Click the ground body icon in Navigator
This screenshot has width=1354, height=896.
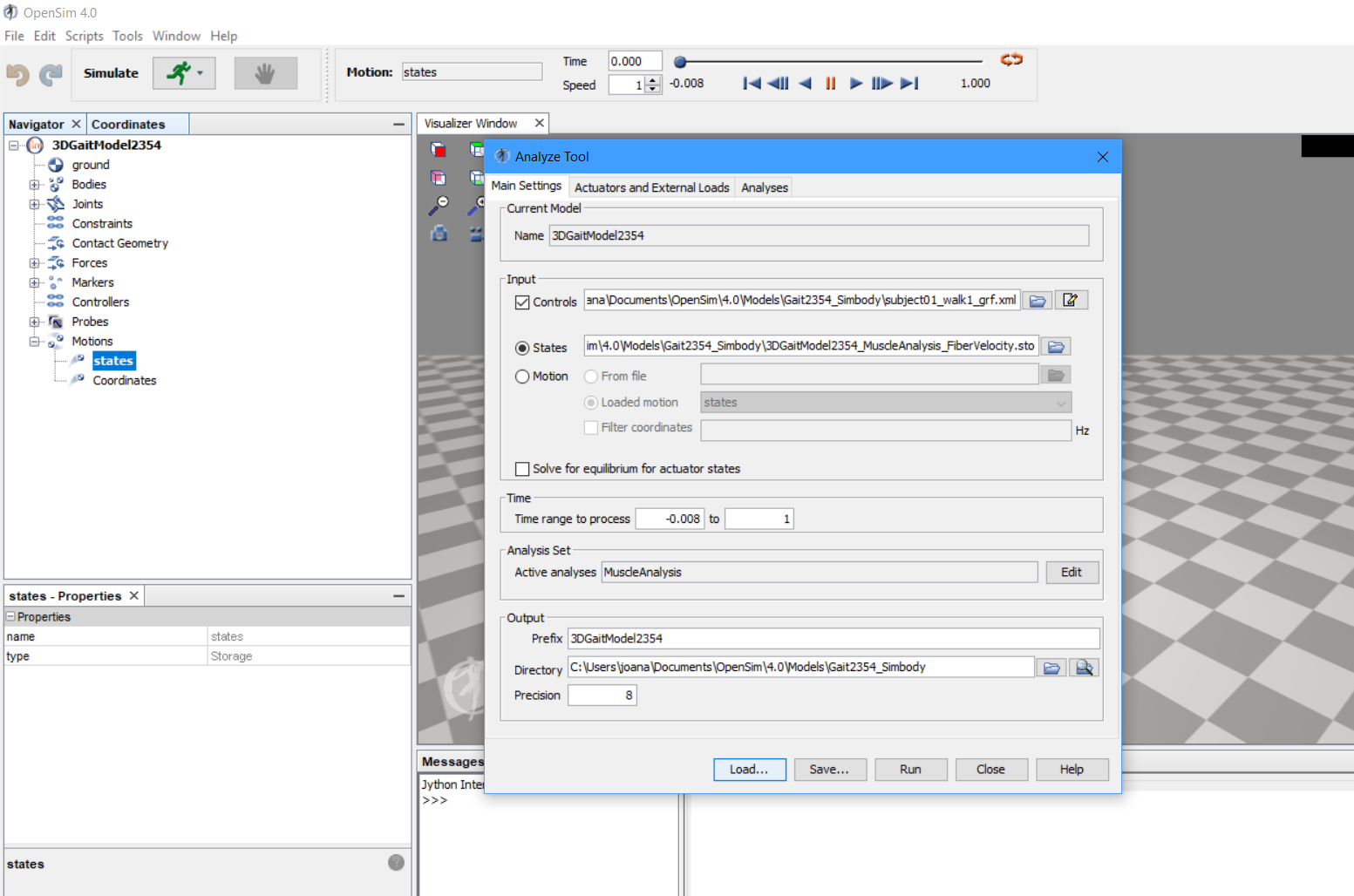tap(56, 165)
